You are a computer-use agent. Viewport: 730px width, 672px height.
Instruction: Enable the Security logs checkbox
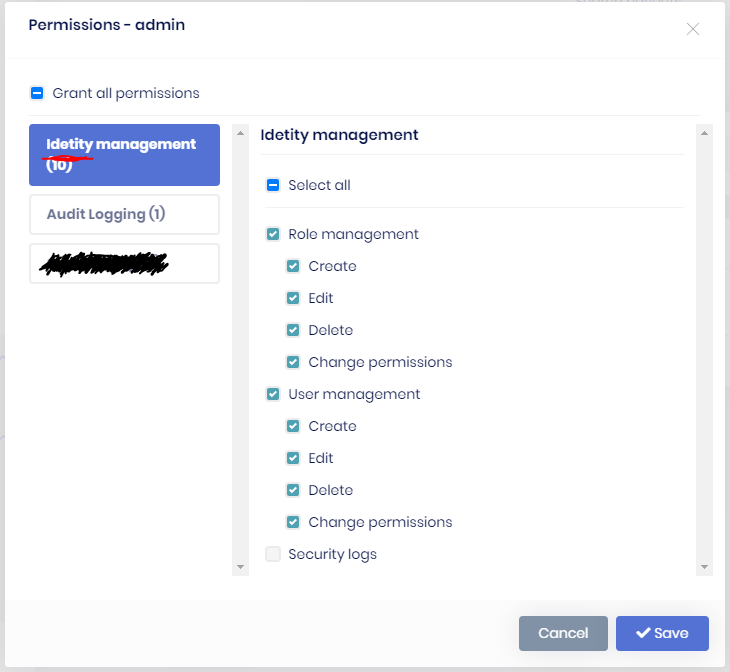pyautogui.click(x=273, y=554)
